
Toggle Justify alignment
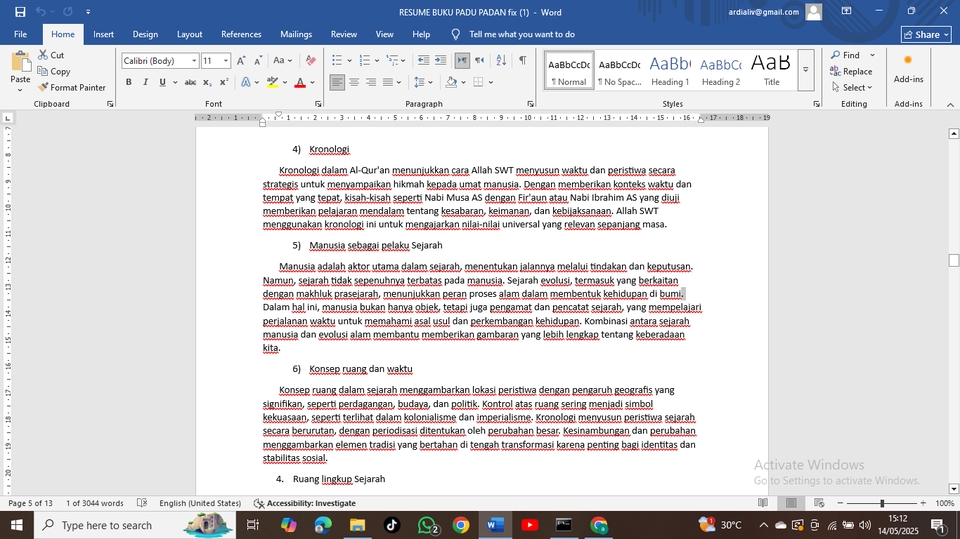coord(388,82)
